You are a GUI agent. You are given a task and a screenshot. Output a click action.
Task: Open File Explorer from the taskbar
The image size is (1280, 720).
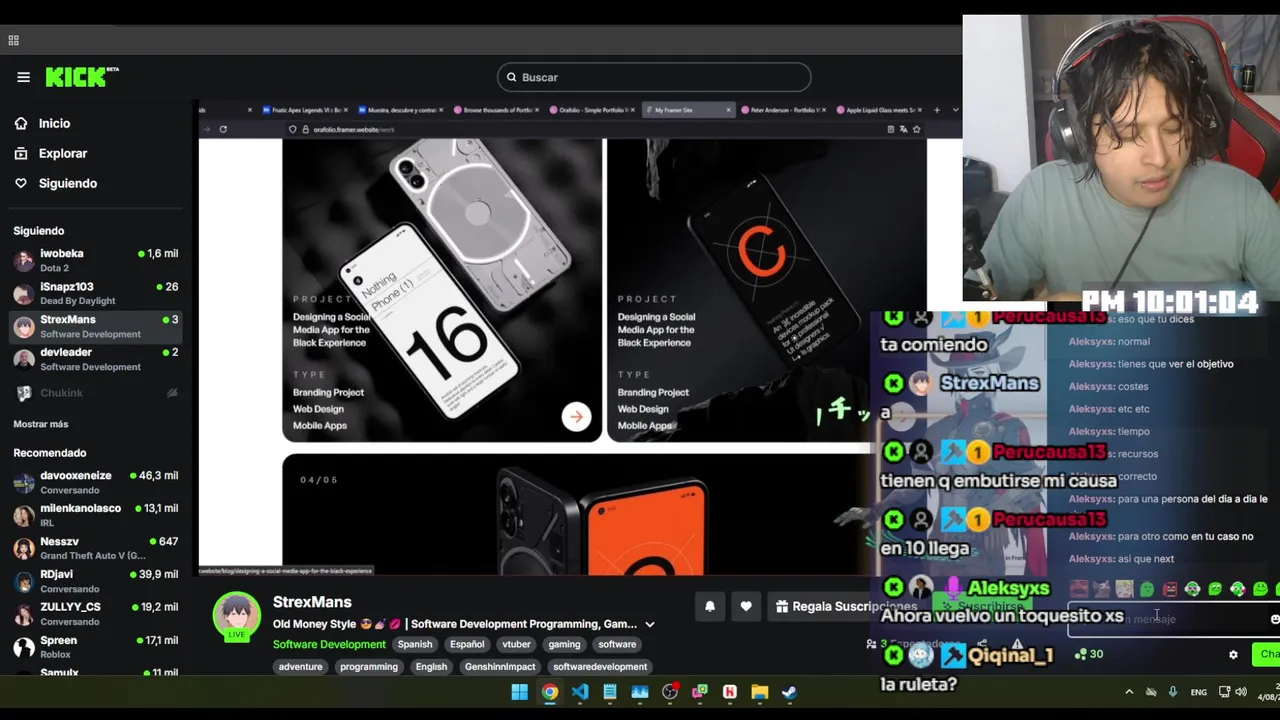point(760,692)
